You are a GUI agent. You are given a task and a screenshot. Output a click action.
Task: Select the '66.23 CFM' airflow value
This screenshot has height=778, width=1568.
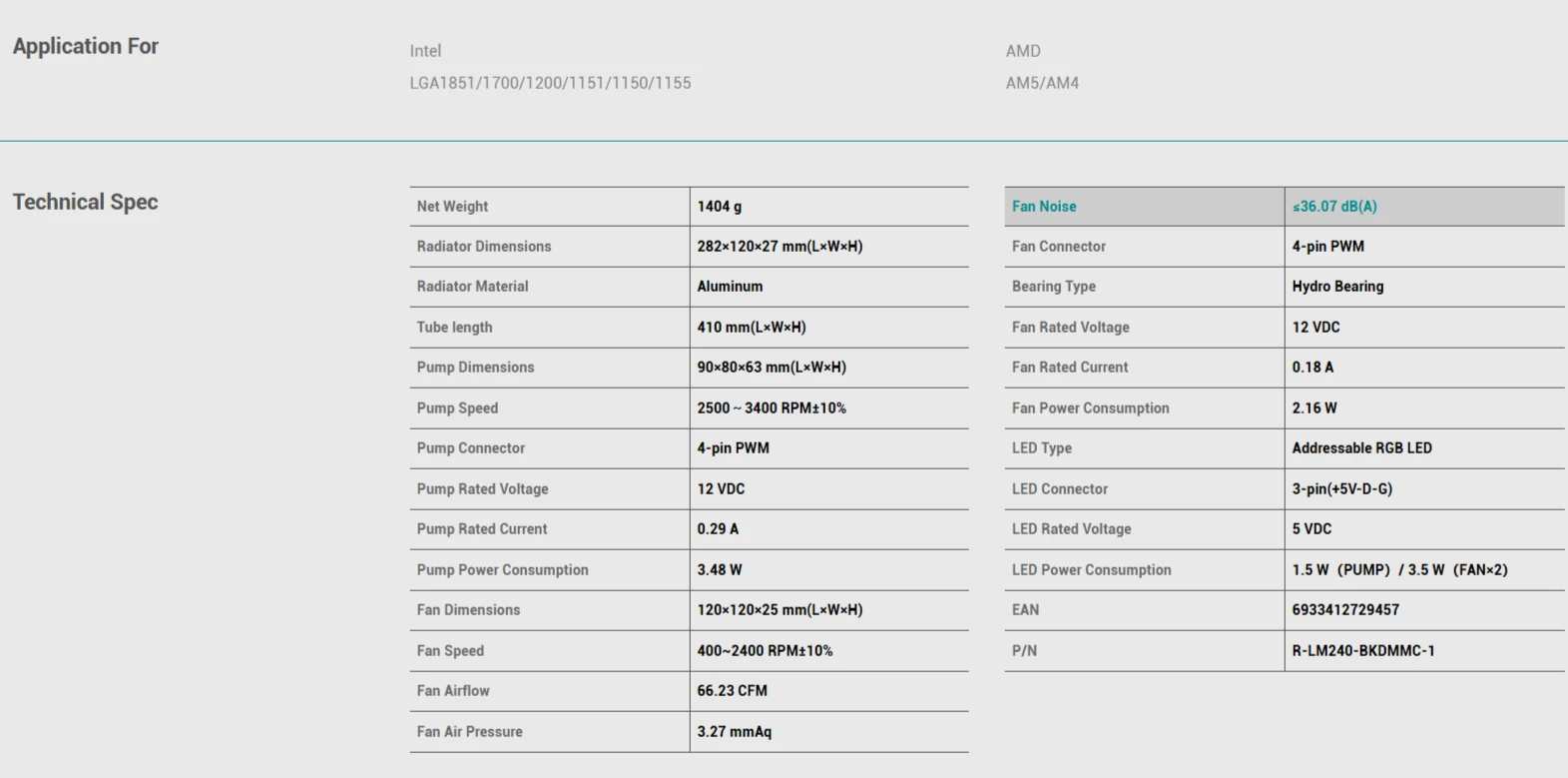[x=733, y=691]
